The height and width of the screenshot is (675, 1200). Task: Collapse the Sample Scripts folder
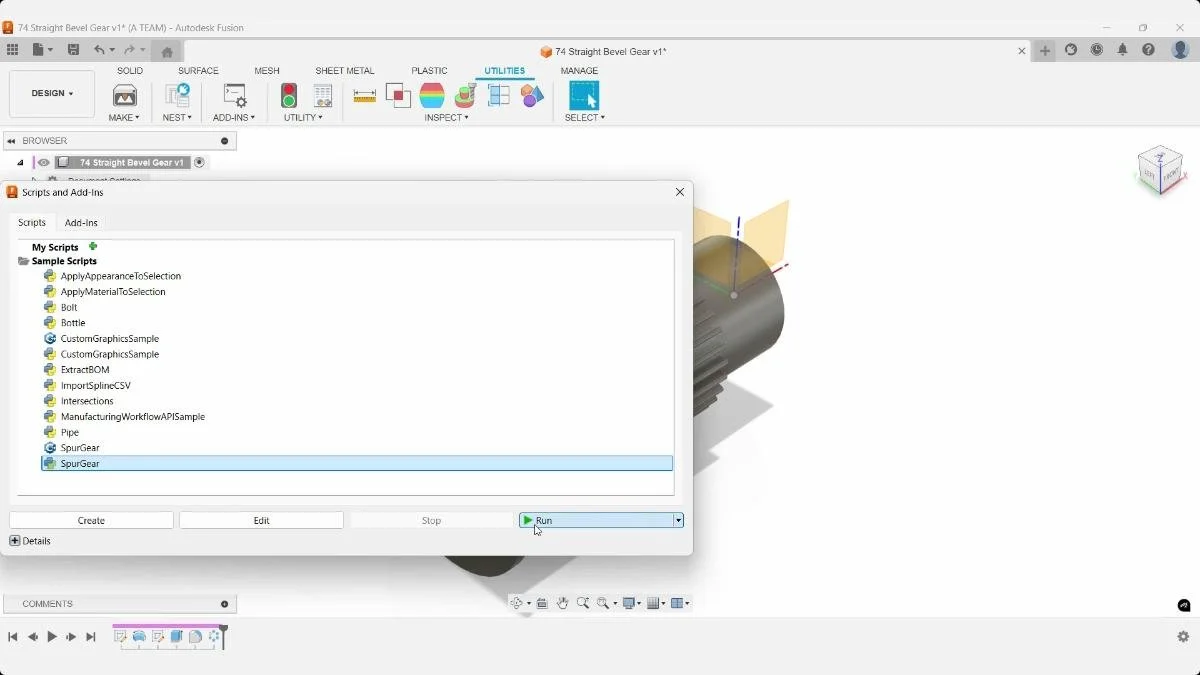pos(23,261)
